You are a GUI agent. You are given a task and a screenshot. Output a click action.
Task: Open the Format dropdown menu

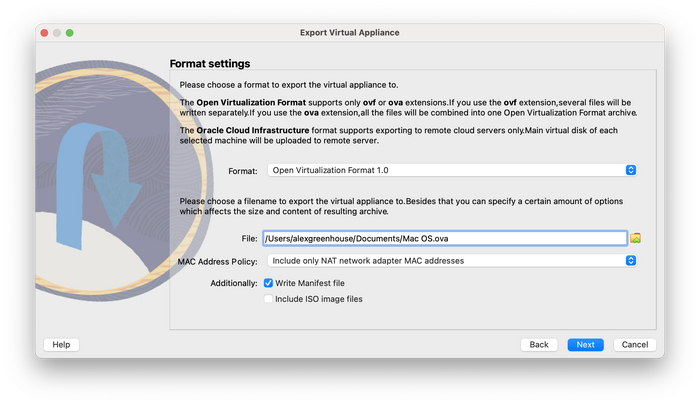[x=452, y=170]
